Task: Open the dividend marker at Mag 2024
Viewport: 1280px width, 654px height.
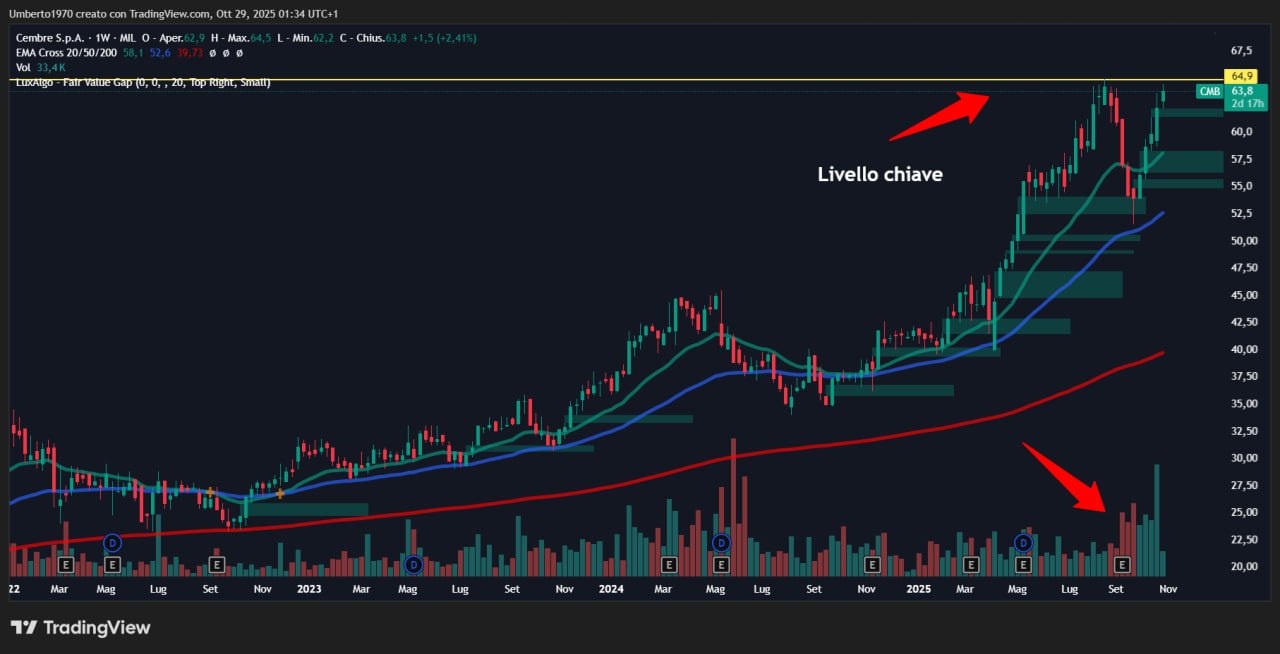Action: coord(721,543)
